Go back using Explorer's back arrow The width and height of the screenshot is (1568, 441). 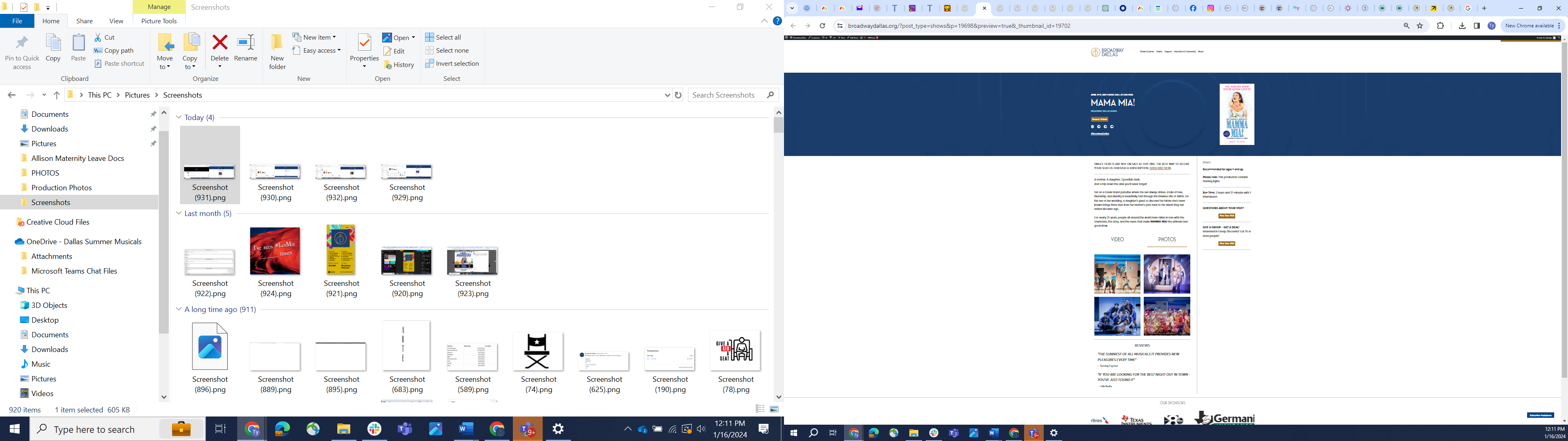coord(11,95)
